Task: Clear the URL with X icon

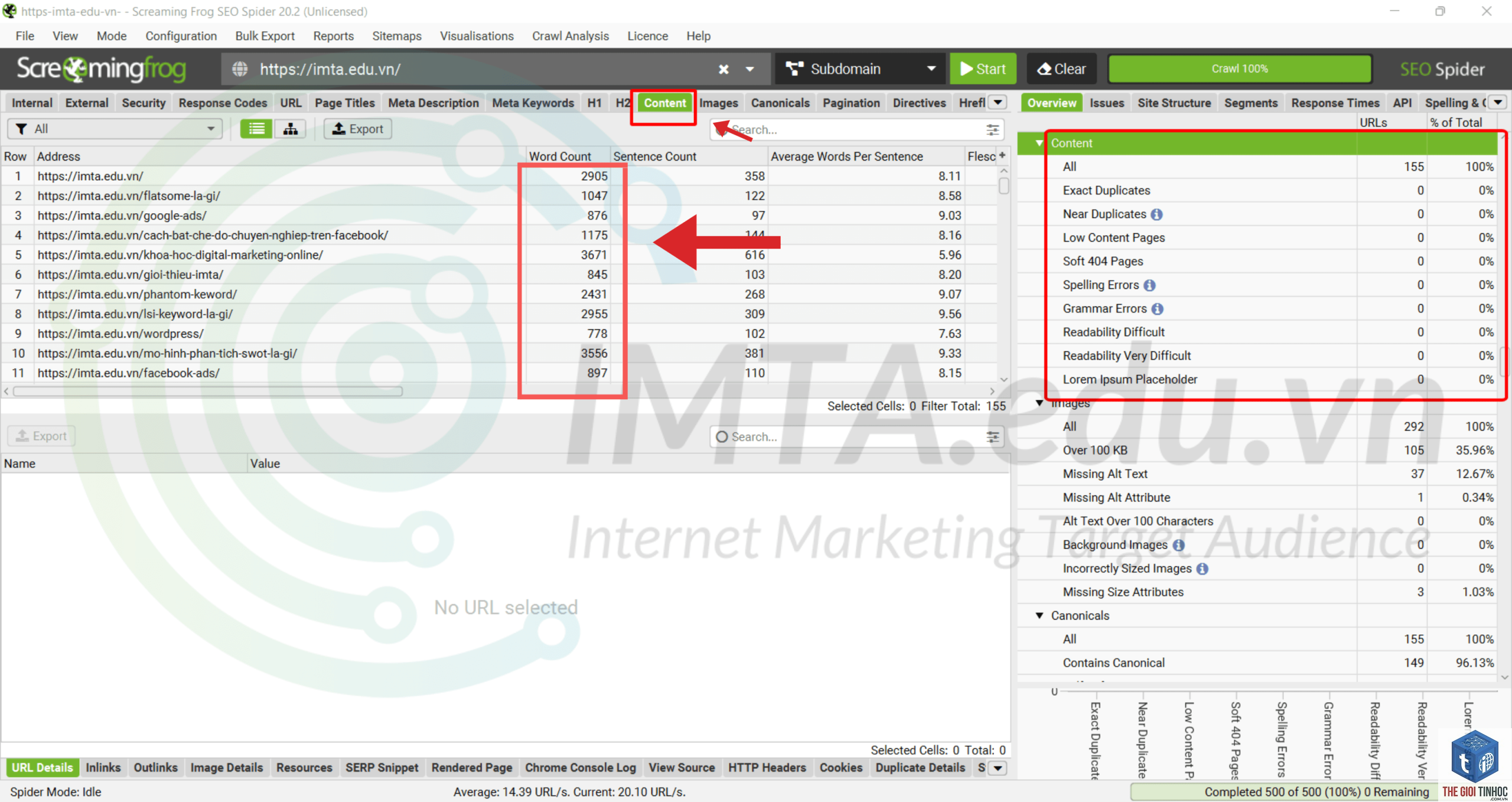Action: (x=724, y=69)
